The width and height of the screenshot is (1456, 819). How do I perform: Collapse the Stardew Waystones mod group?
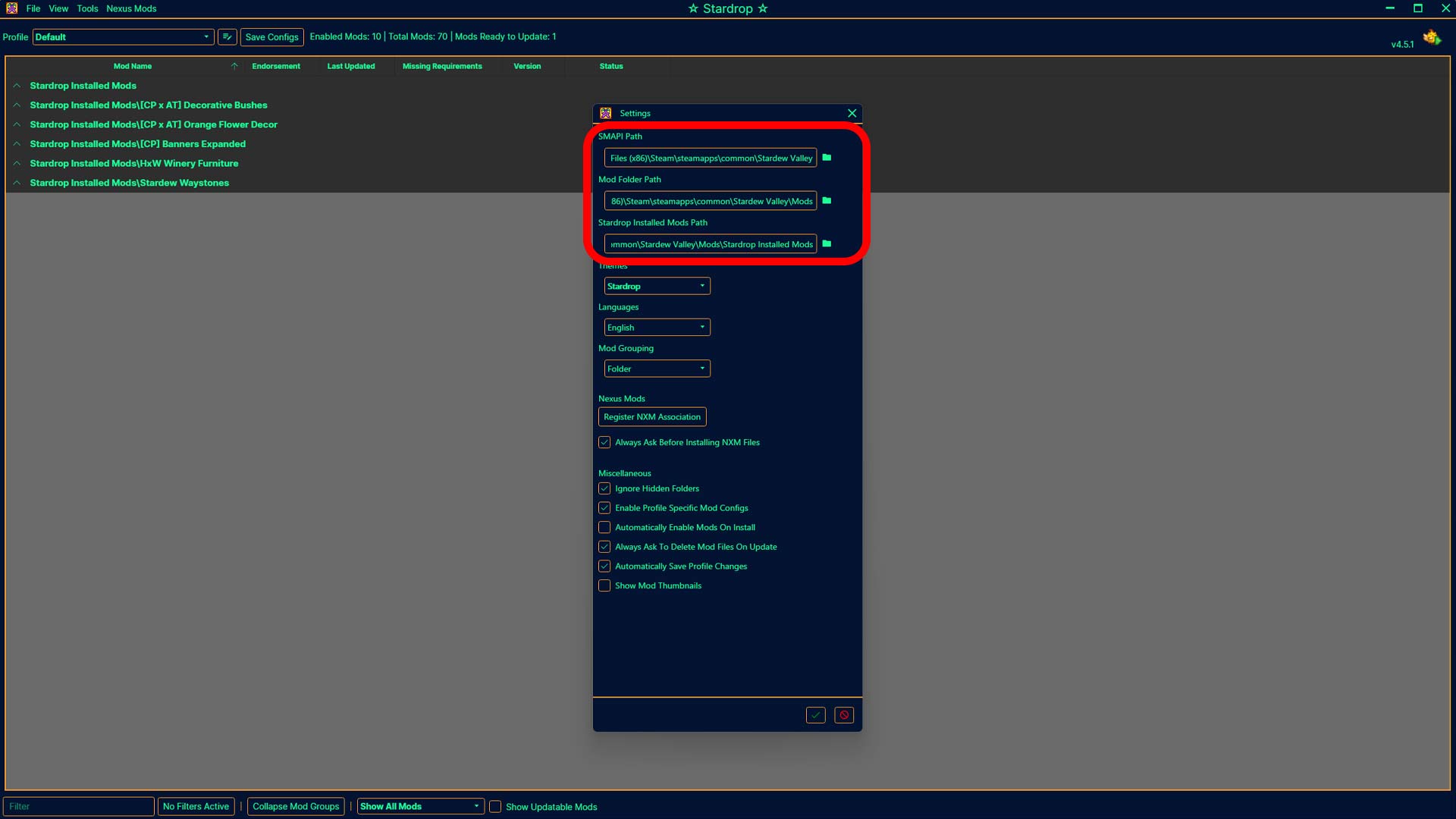[16, 182]
